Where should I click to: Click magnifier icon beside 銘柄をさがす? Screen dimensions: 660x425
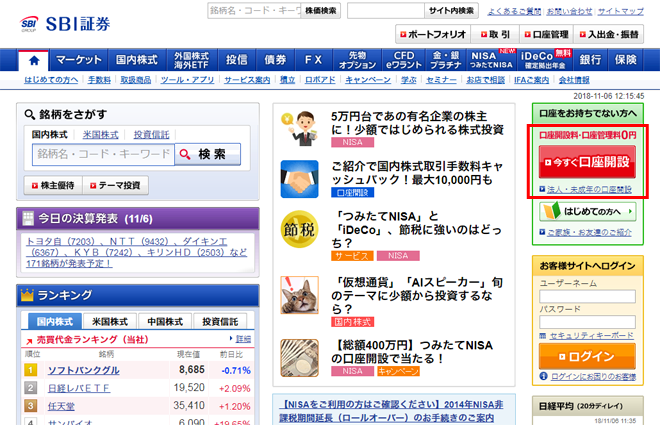(29, 114)
